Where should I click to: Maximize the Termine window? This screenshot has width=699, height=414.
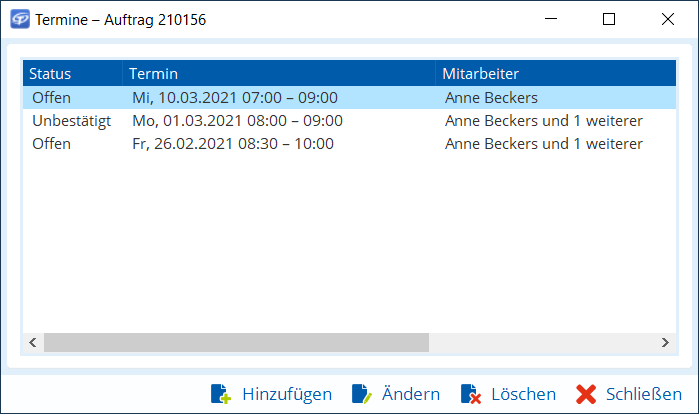click(609, 19)
